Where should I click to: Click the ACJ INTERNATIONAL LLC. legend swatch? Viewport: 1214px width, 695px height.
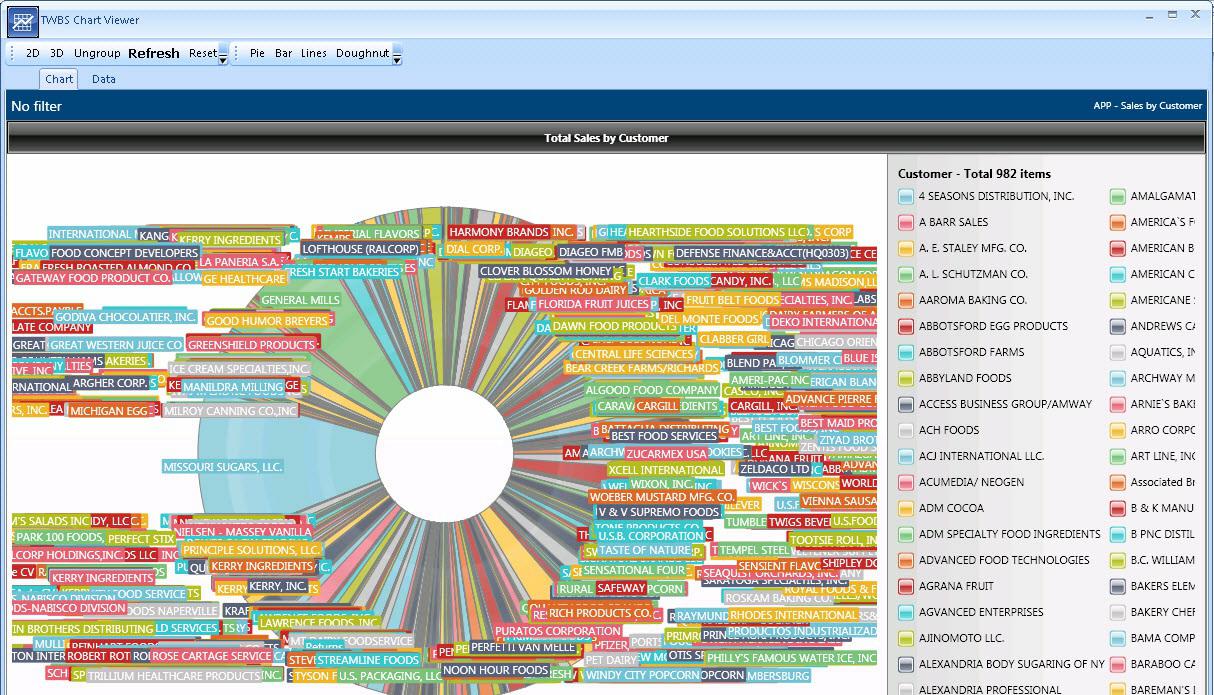click(x=906, y=457)
